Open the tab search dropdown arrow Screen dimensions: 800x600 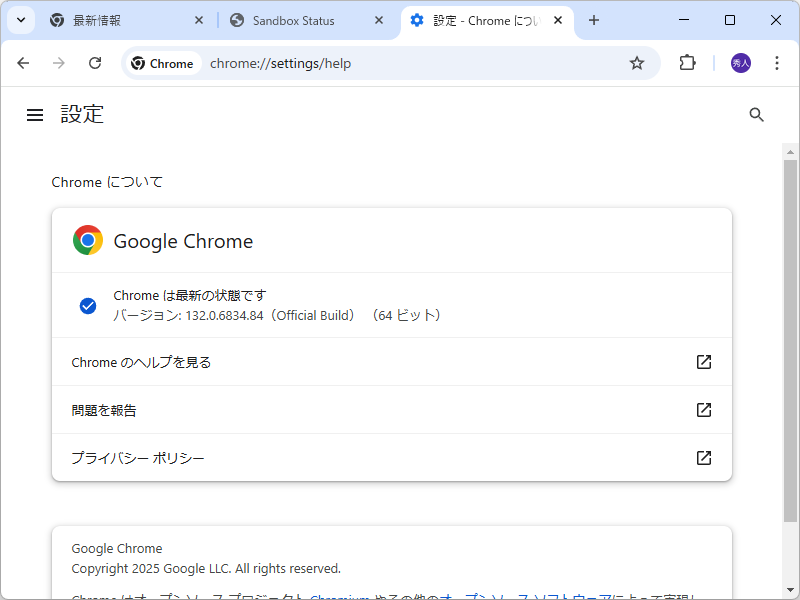20,20
